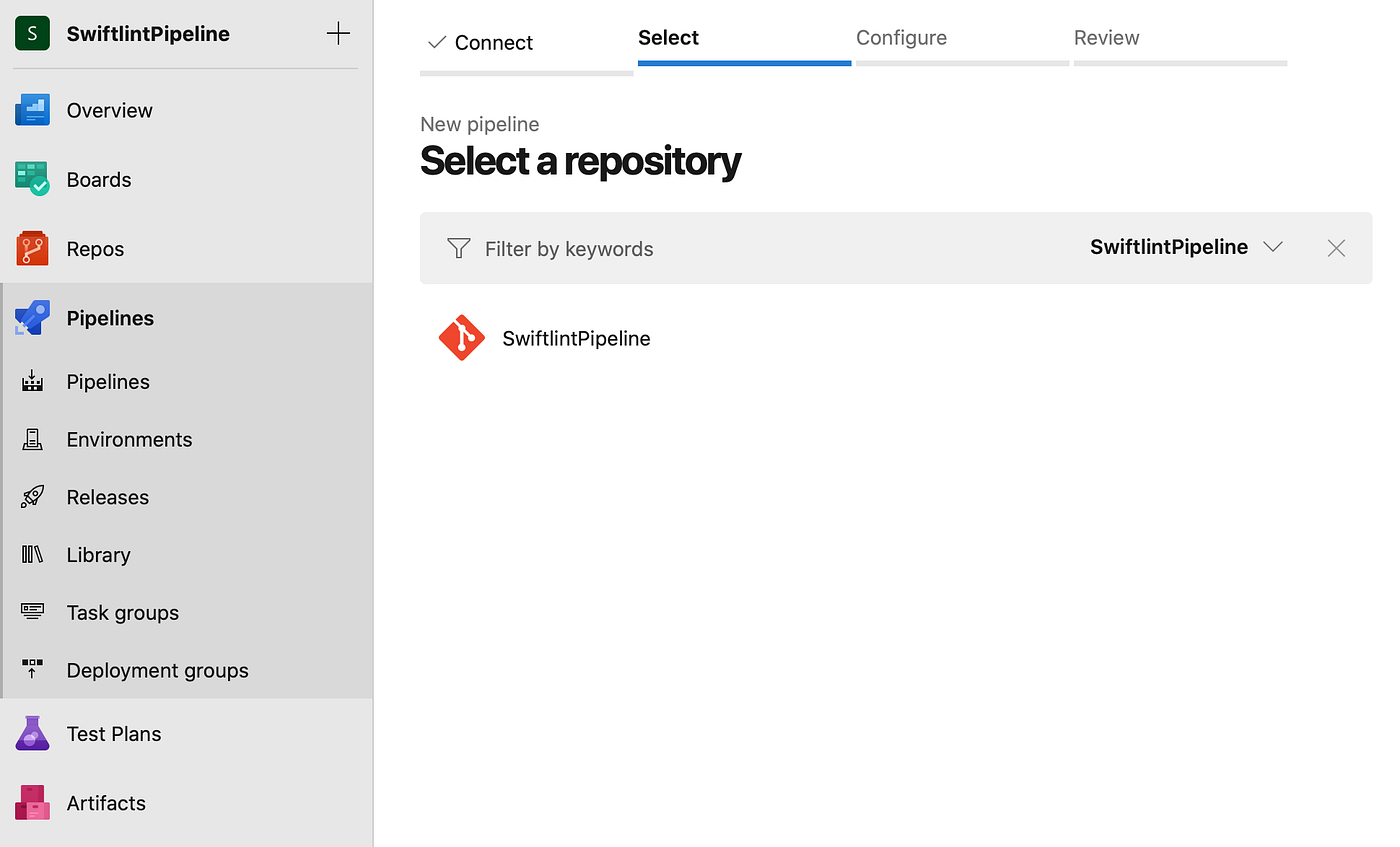Viewport: 1400px width, 847px height.
Task: Click the Overview icon in sidebar
Action: coord(32,110)
